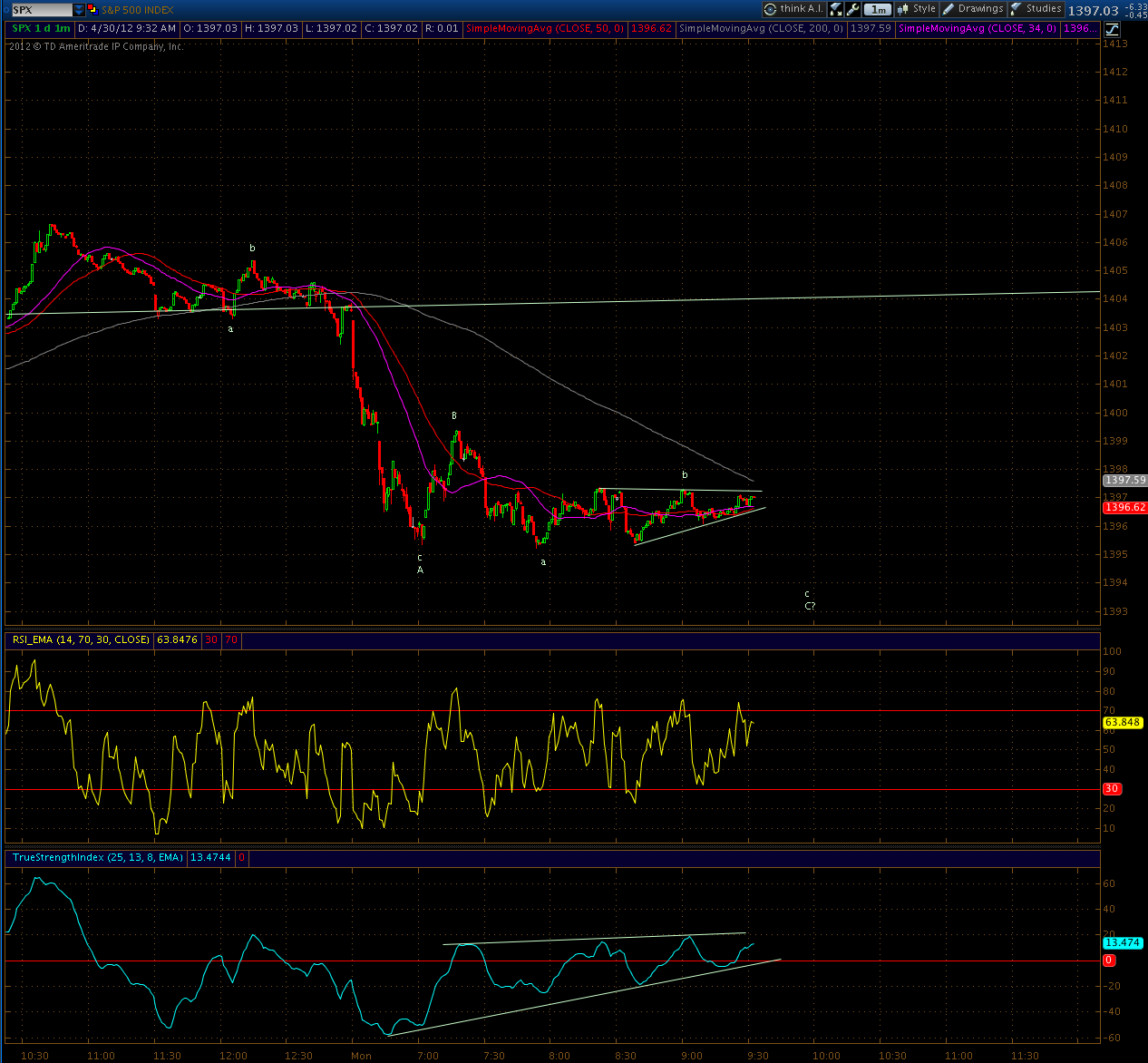Click the R: 0.01 range value
1148x1063 pixels.
[x=443, y=28]
